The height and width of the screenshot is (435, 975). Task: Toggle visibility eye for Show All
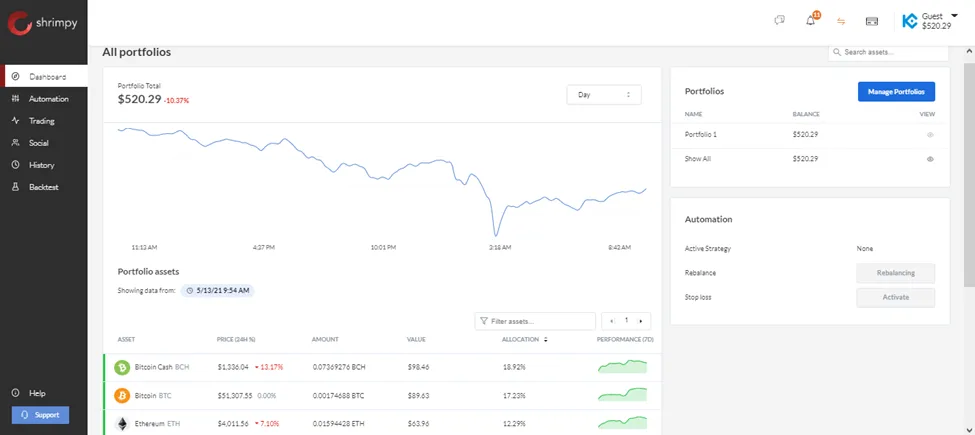[930, 159]
